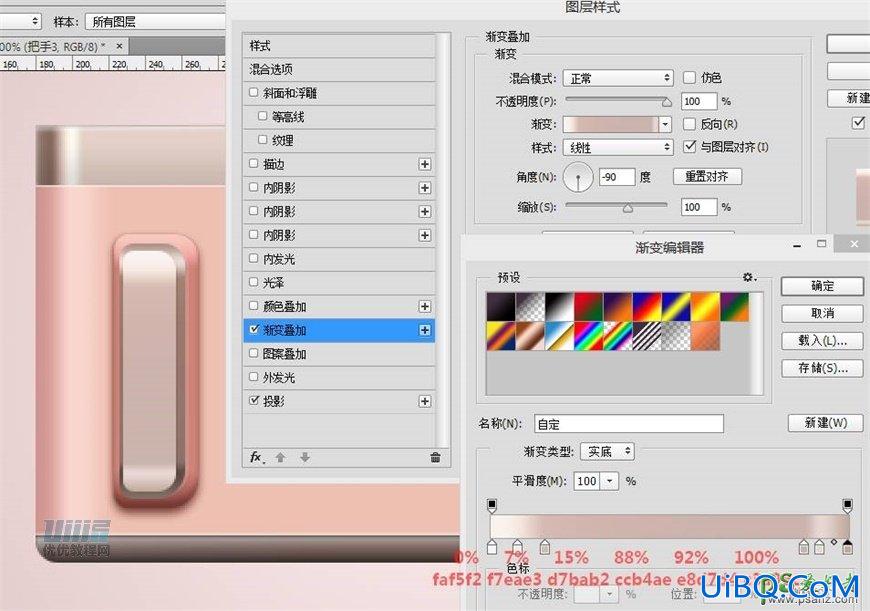Image resolution: width=870 pixels, height=611 pixels.
Task: Open the gear menu above gradient presets
Action: [x=749, y=277]
